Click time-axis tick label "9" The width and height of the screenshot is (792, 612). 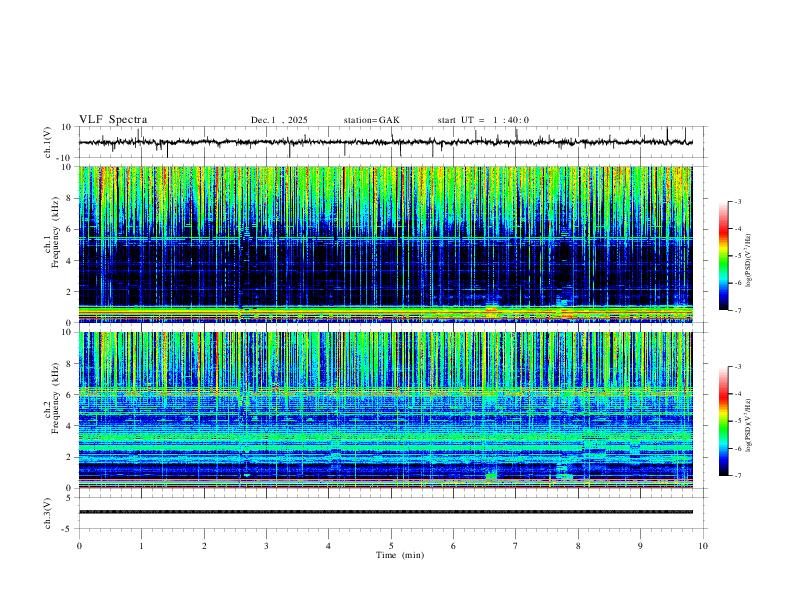640,546
